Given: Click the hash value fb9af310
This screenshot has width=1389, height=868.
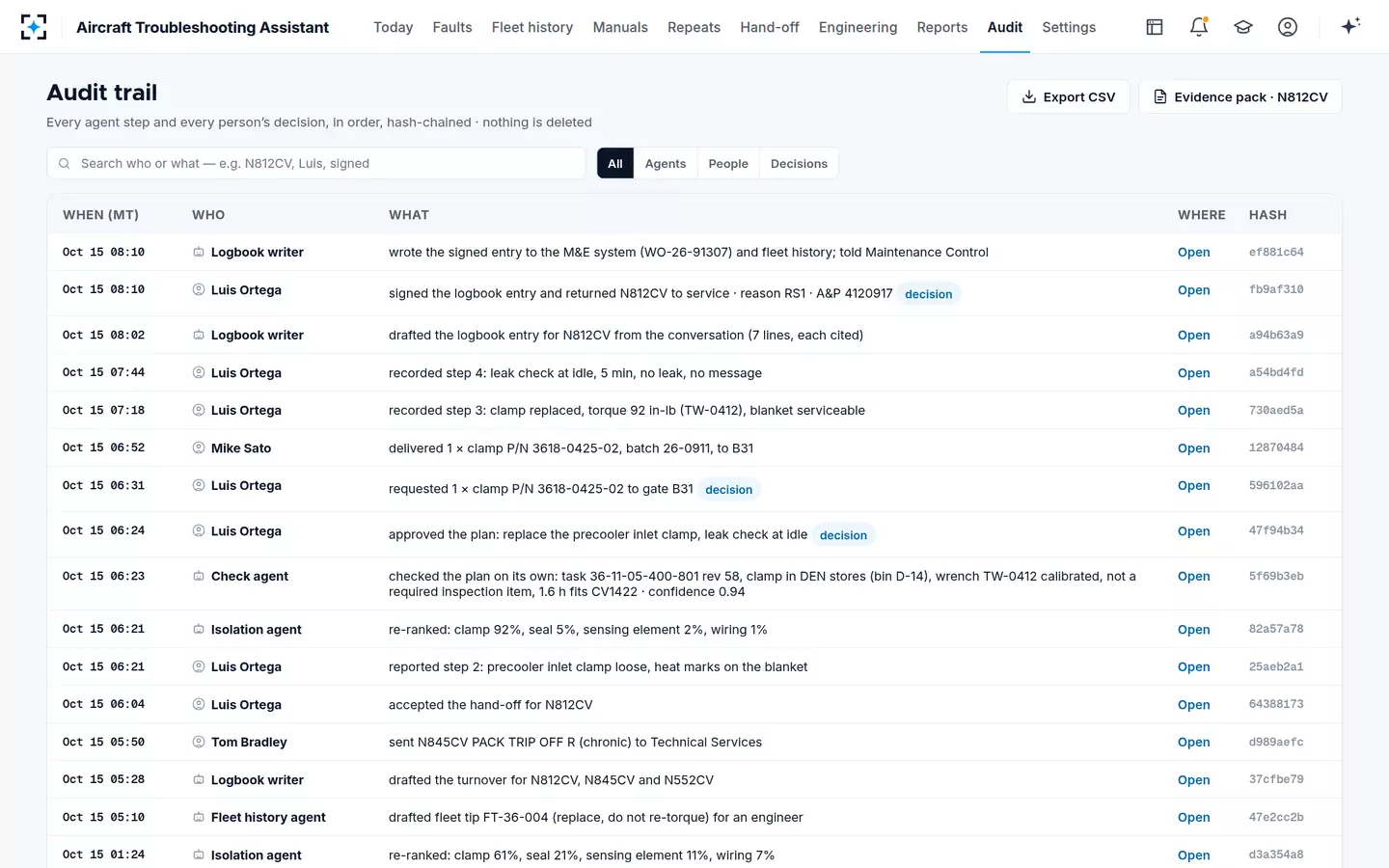Looking at the screenshot, I should (x=1276, y=289).
